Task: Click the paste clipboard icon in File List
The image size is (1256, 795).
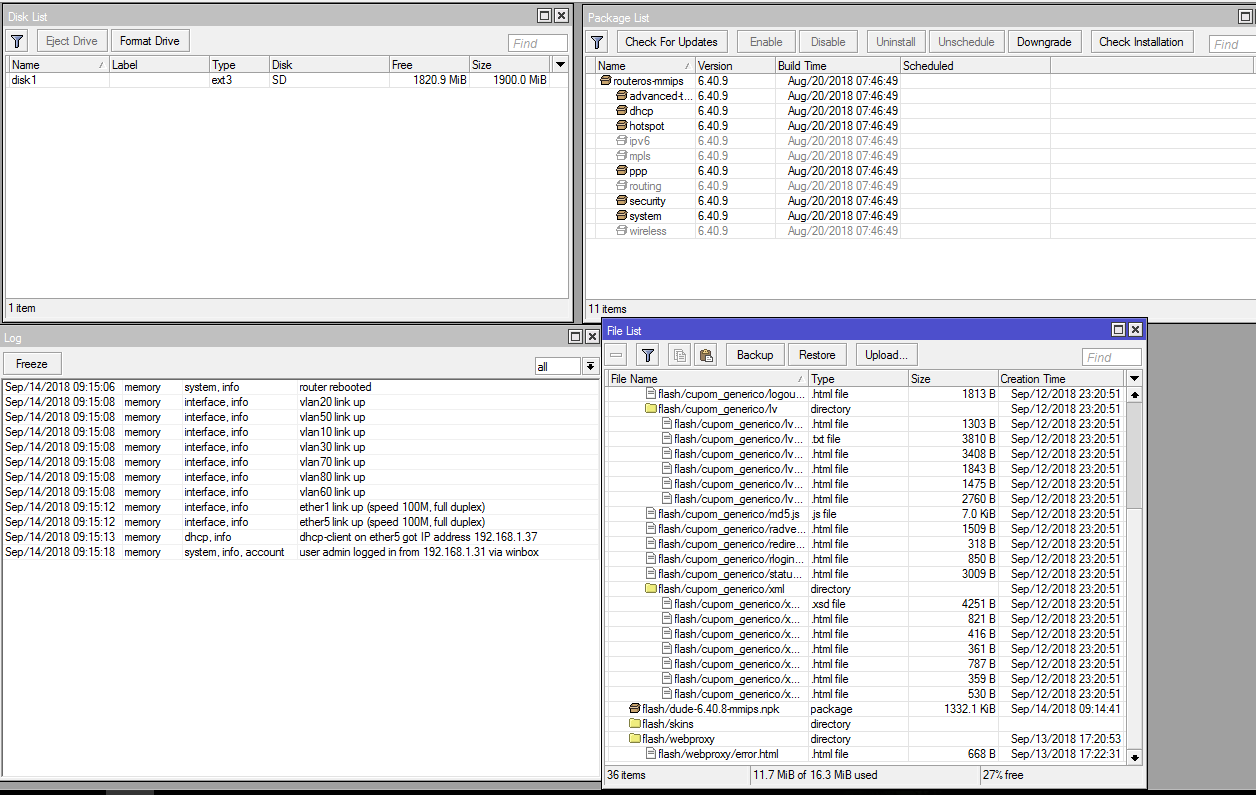Action: 706,355
